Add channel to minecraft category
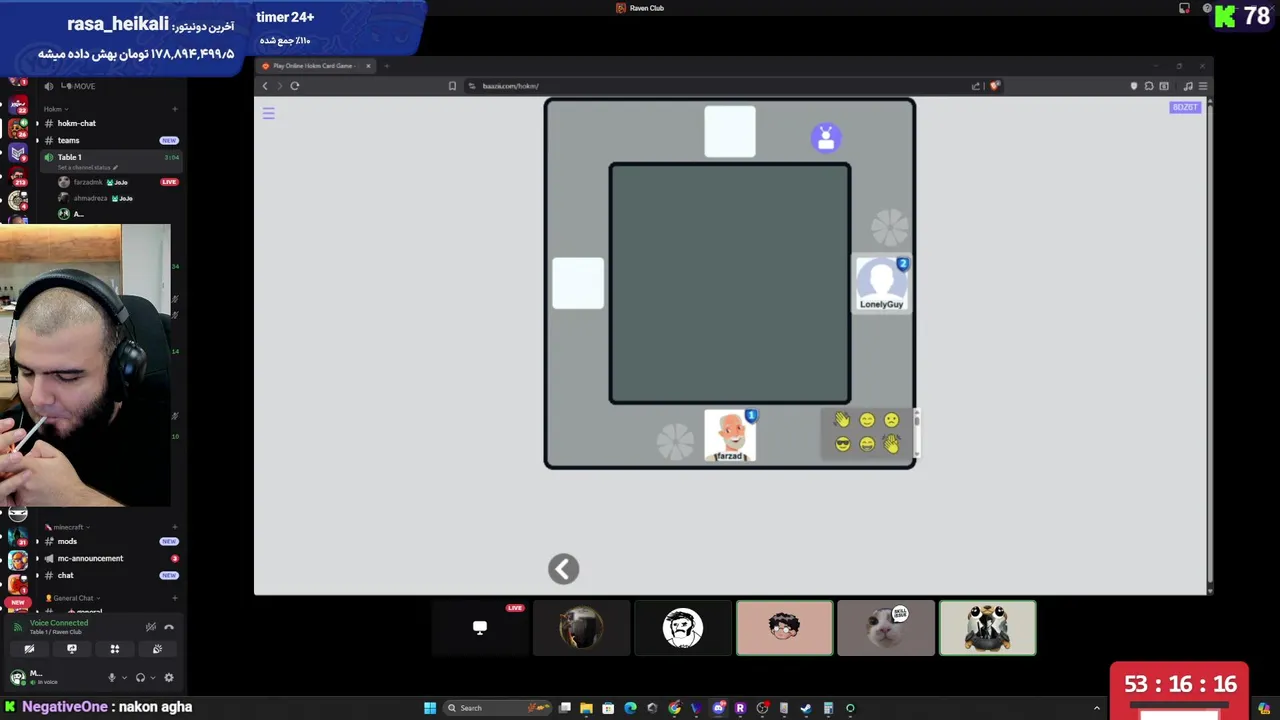Viewport: 1280px width, 720px height. 174,527
